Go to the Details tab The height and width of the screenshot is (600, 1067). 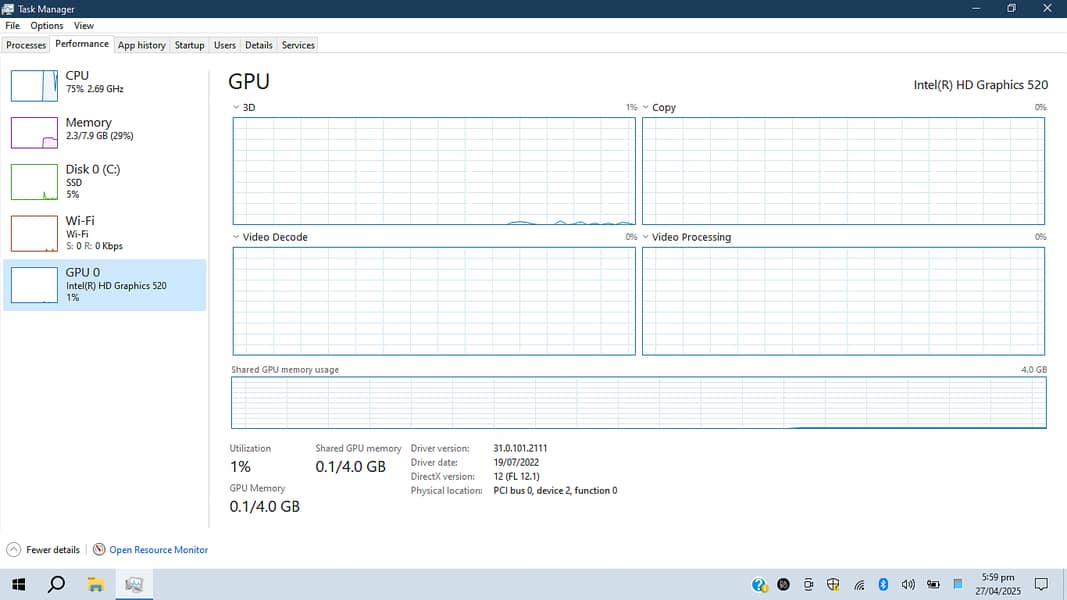click(x=259, y=45)
